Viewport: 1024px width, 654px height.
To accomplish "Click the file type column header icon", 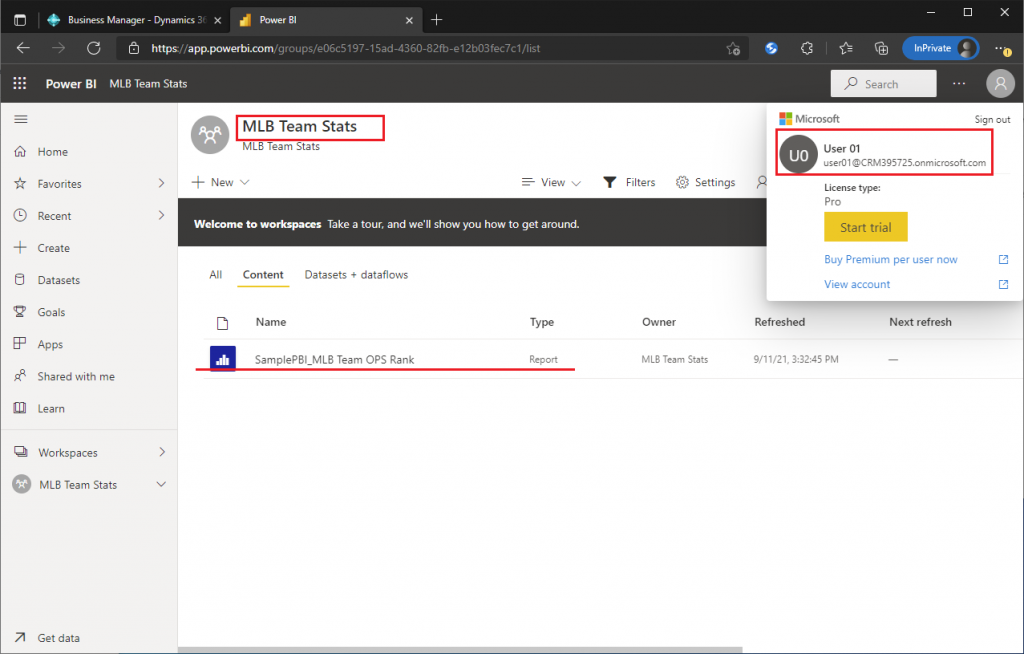I will (223, 323).
